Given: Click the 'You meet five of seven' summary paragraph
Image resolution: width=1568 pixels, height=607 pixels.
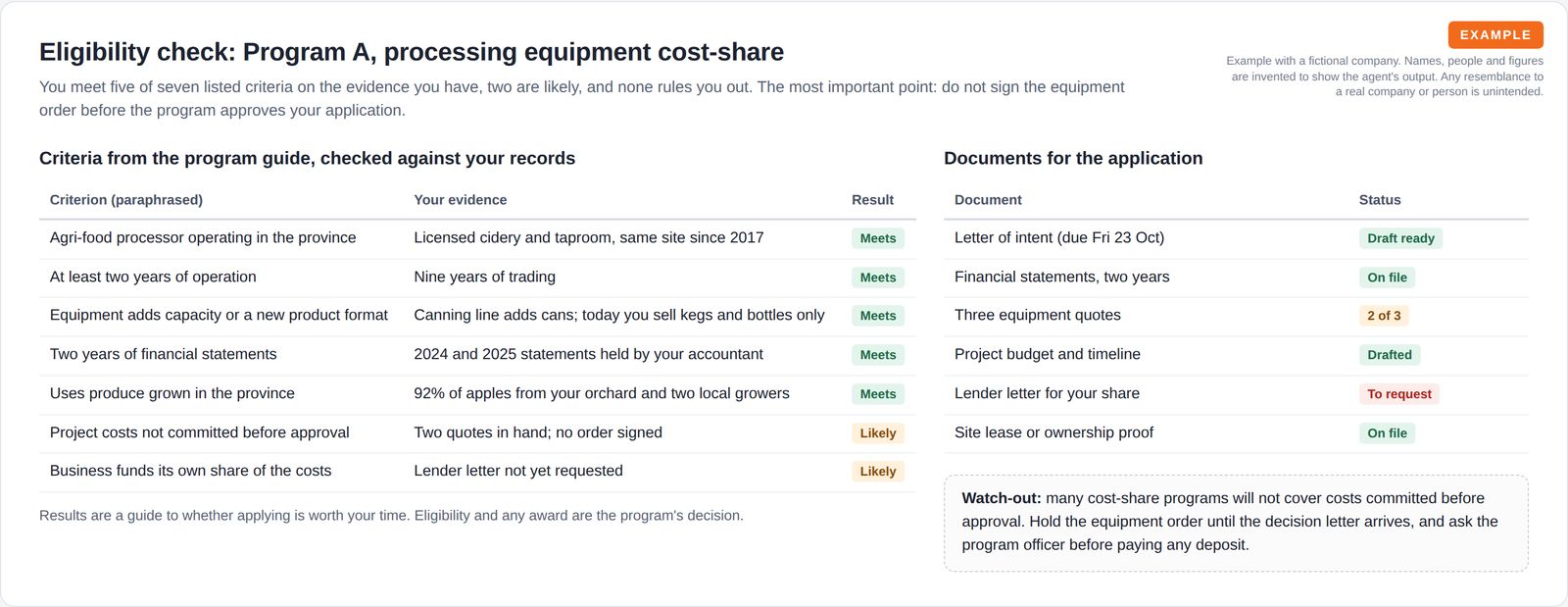Looking at the screenshot, I should (x=582, y=99).
